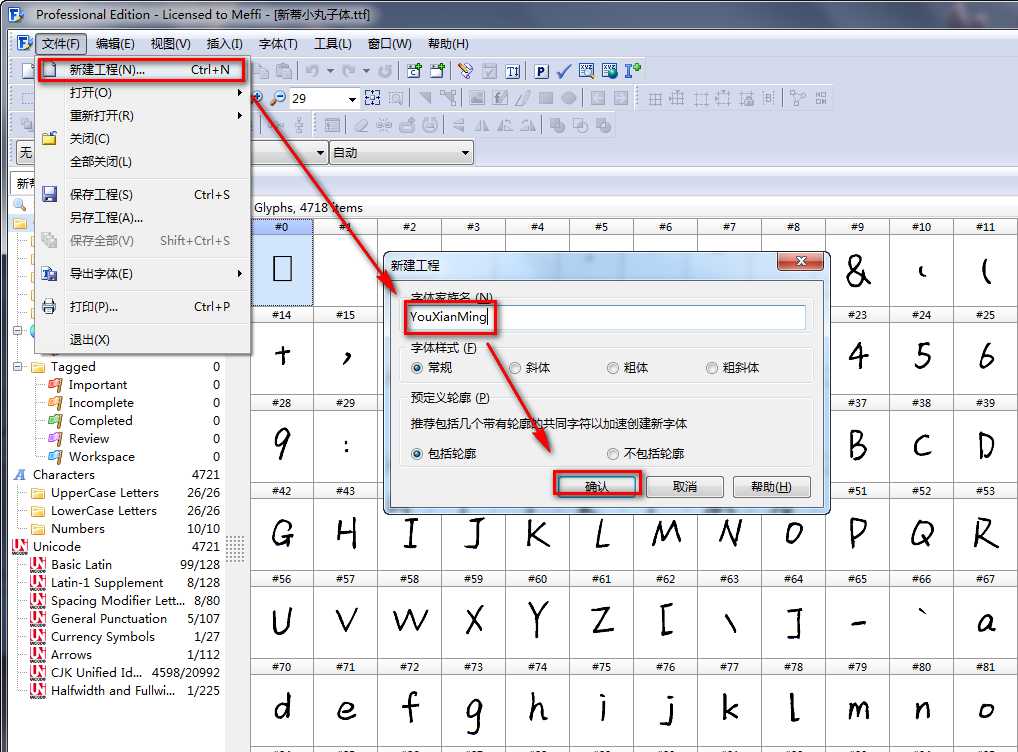The height and width of the screenshot is (752, 1018).
Task: Click the blue 'I' with plus icon
Action: pyautogui.click(x=633, y=71)
